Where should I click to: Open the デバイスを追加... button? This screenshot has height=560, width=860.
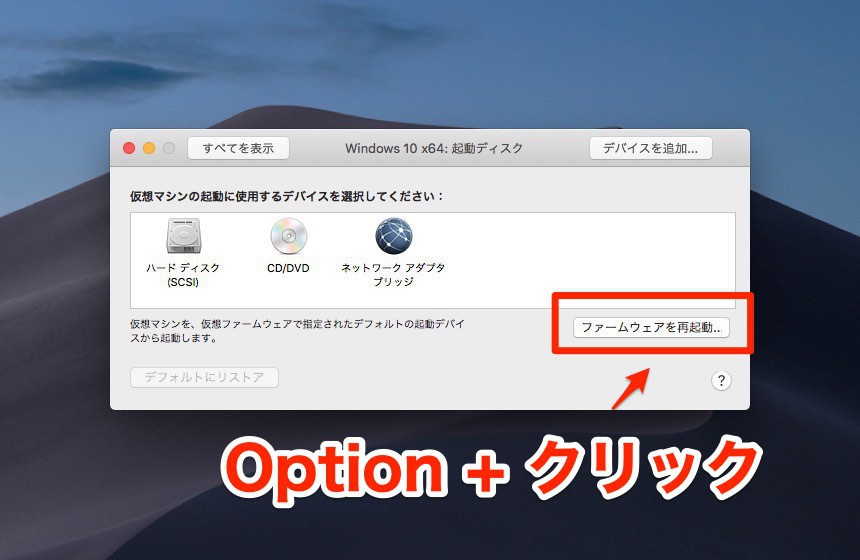tap(650, 148)
